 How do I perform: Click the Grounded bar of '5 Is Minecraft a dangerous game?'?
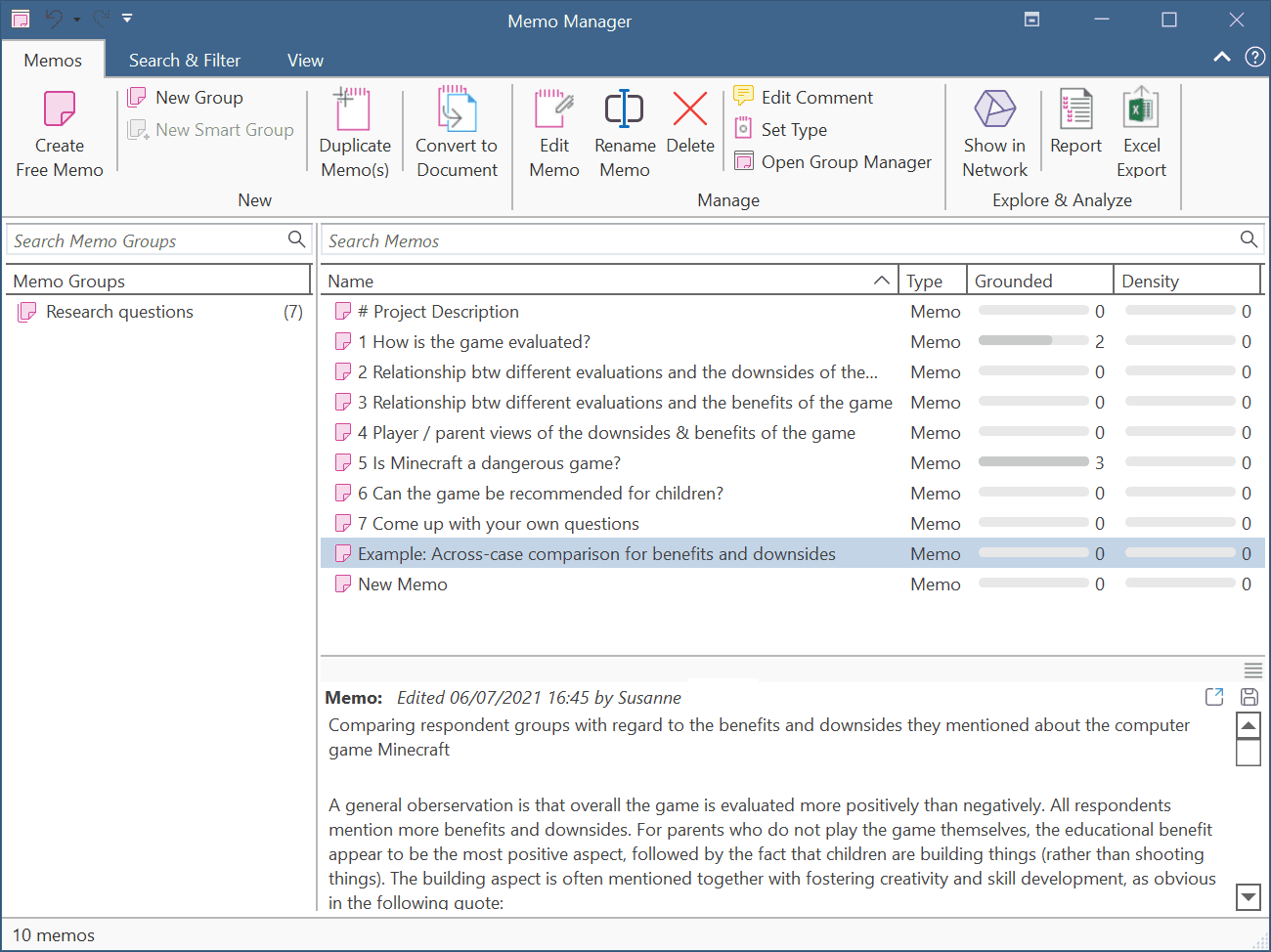pos(1033,462)
